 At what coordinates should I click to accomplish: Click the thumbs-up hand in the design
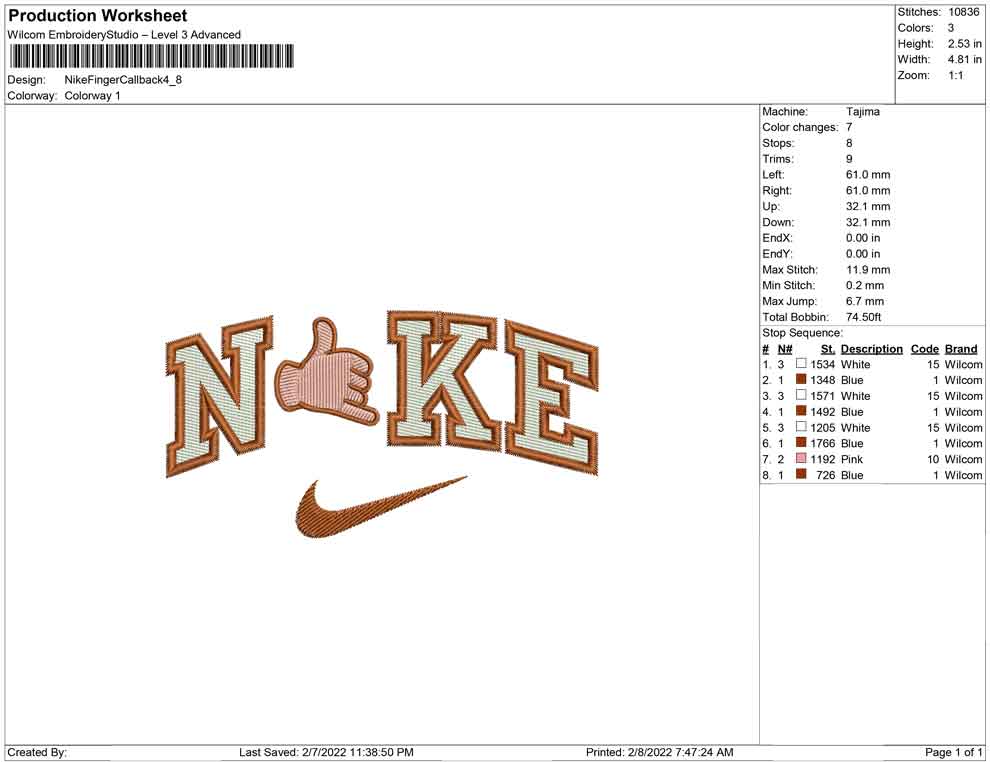tap(326, 372)
